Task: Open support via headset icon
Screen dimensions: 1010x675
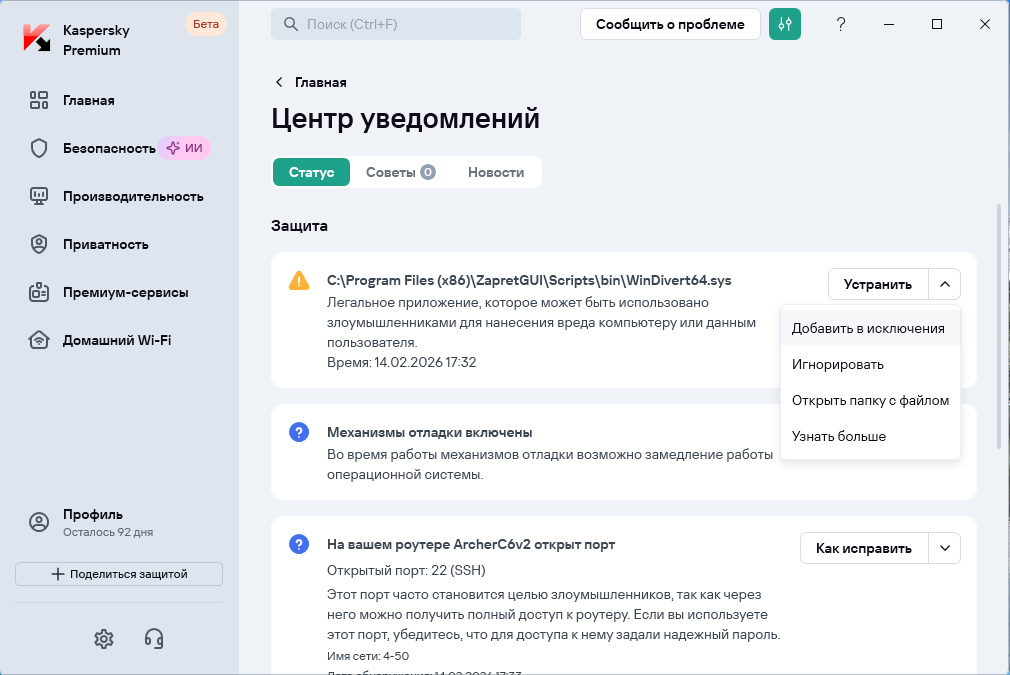Action: click(x=155, y=639)
